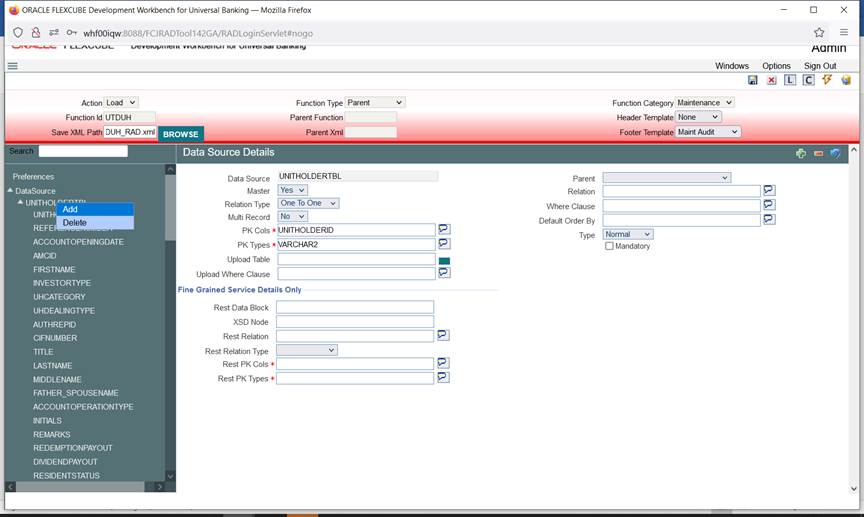This screenshot has height=517, width=864.
Task: Click the tree panel horizontal scrollbar
Action: tap(80, 487)
